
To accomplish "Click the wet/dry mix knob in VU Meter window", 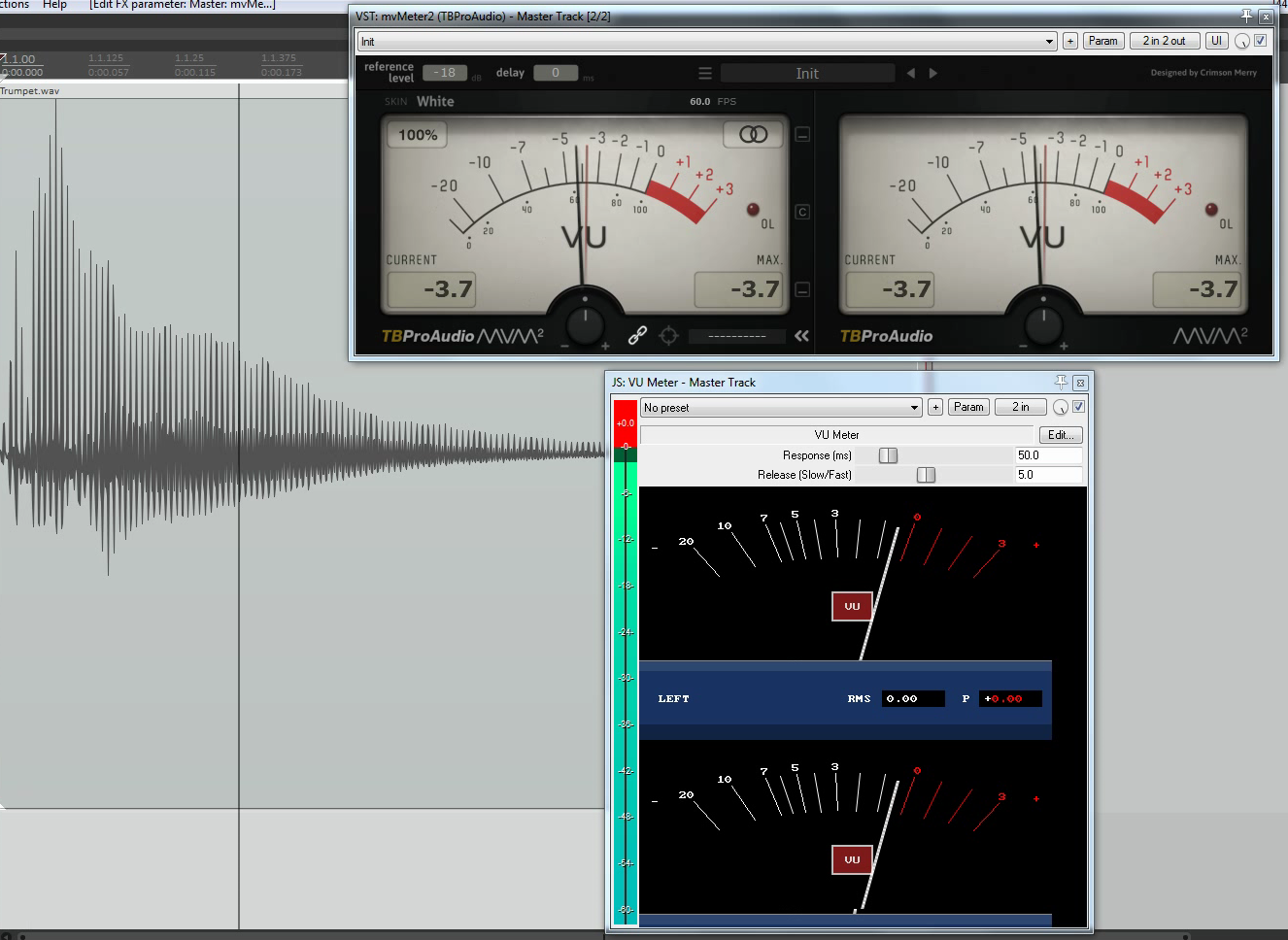I will (x=1061, y=407).
